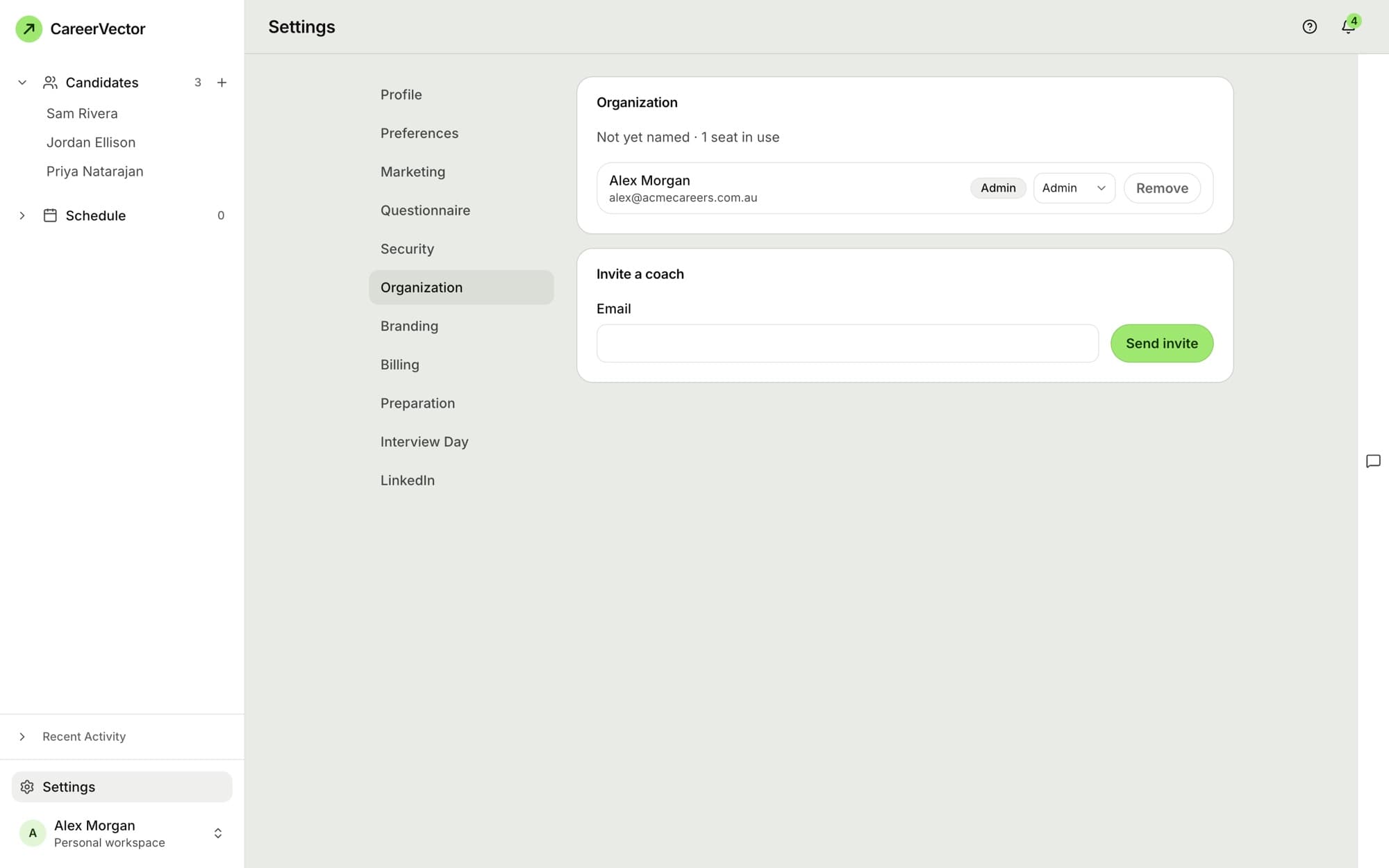Image resolution: width=1389 pixels, height=868 pixels.
Task: Click the Settings gear icon
Action: [27, 787]
